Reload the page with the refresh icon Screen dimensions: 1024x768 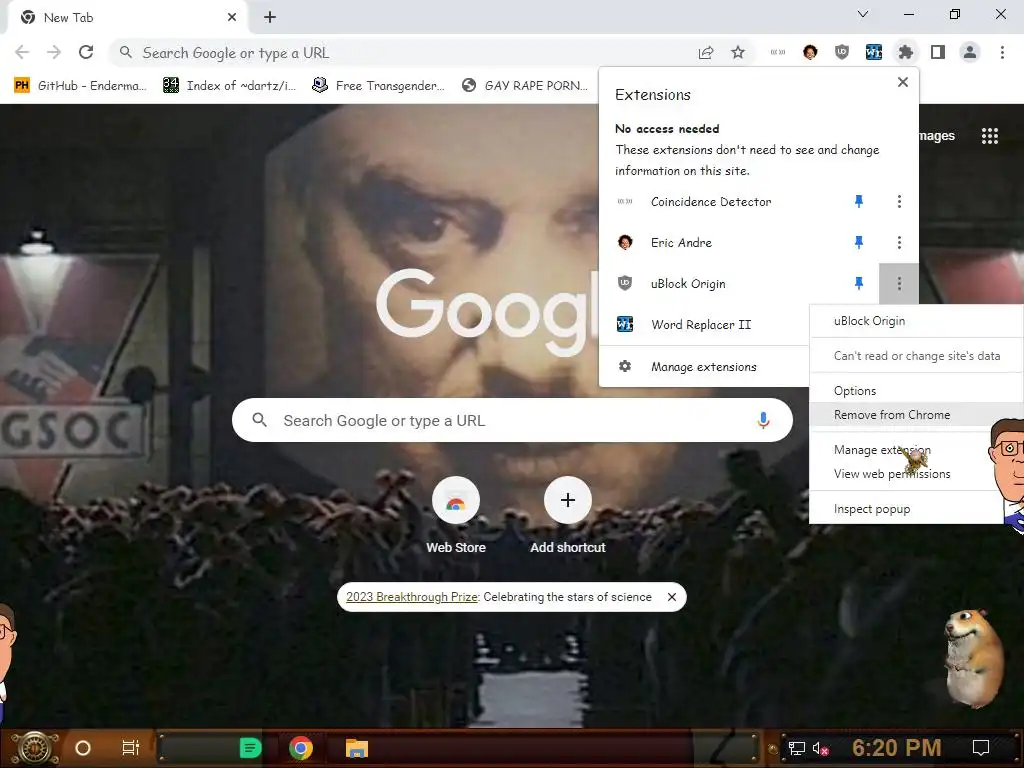pos(86,52)
